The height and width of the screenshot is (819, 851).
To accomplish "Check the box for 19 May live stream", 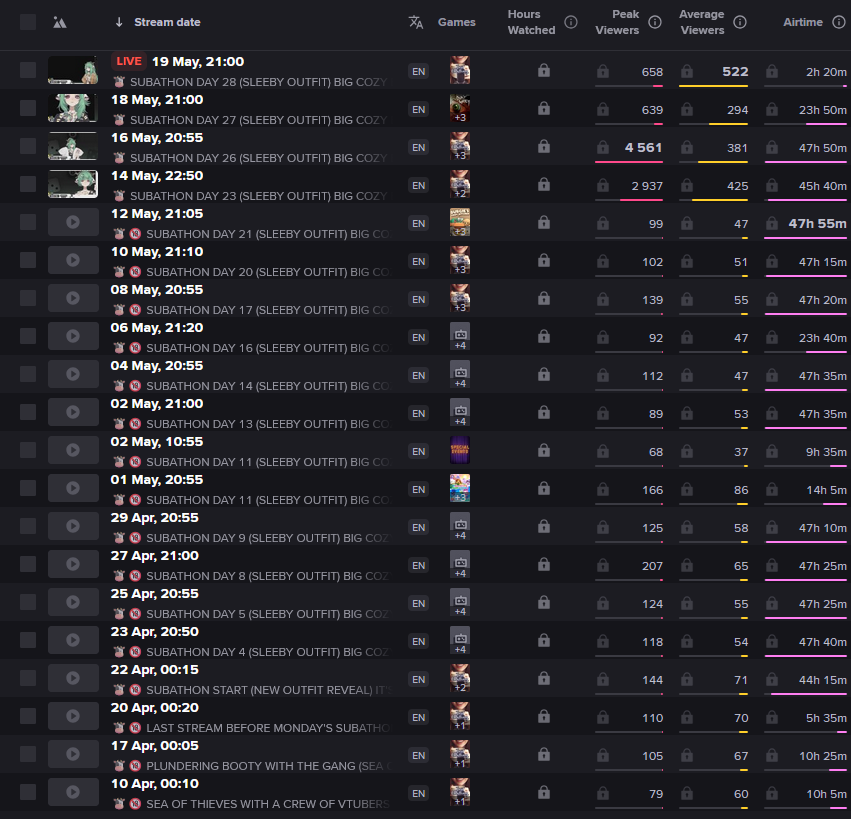I will click(28, 70).
